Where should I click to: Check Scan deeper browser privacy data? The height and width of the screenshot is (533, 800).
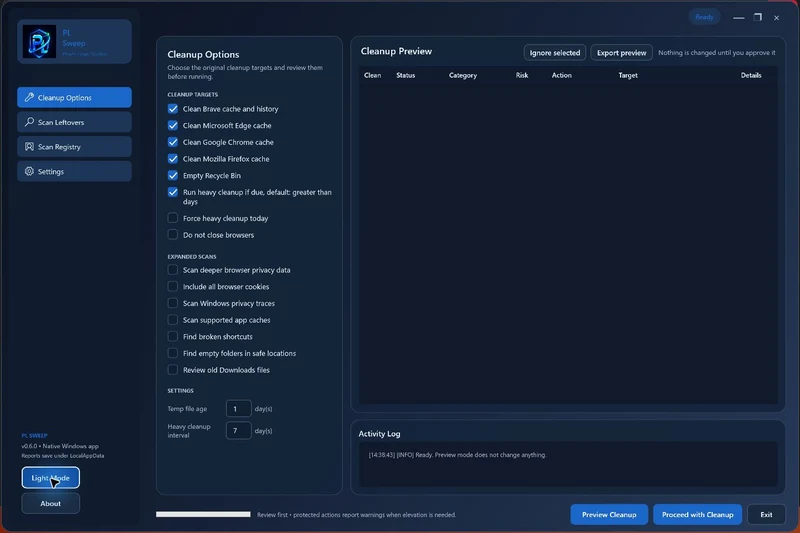point(173,270)
